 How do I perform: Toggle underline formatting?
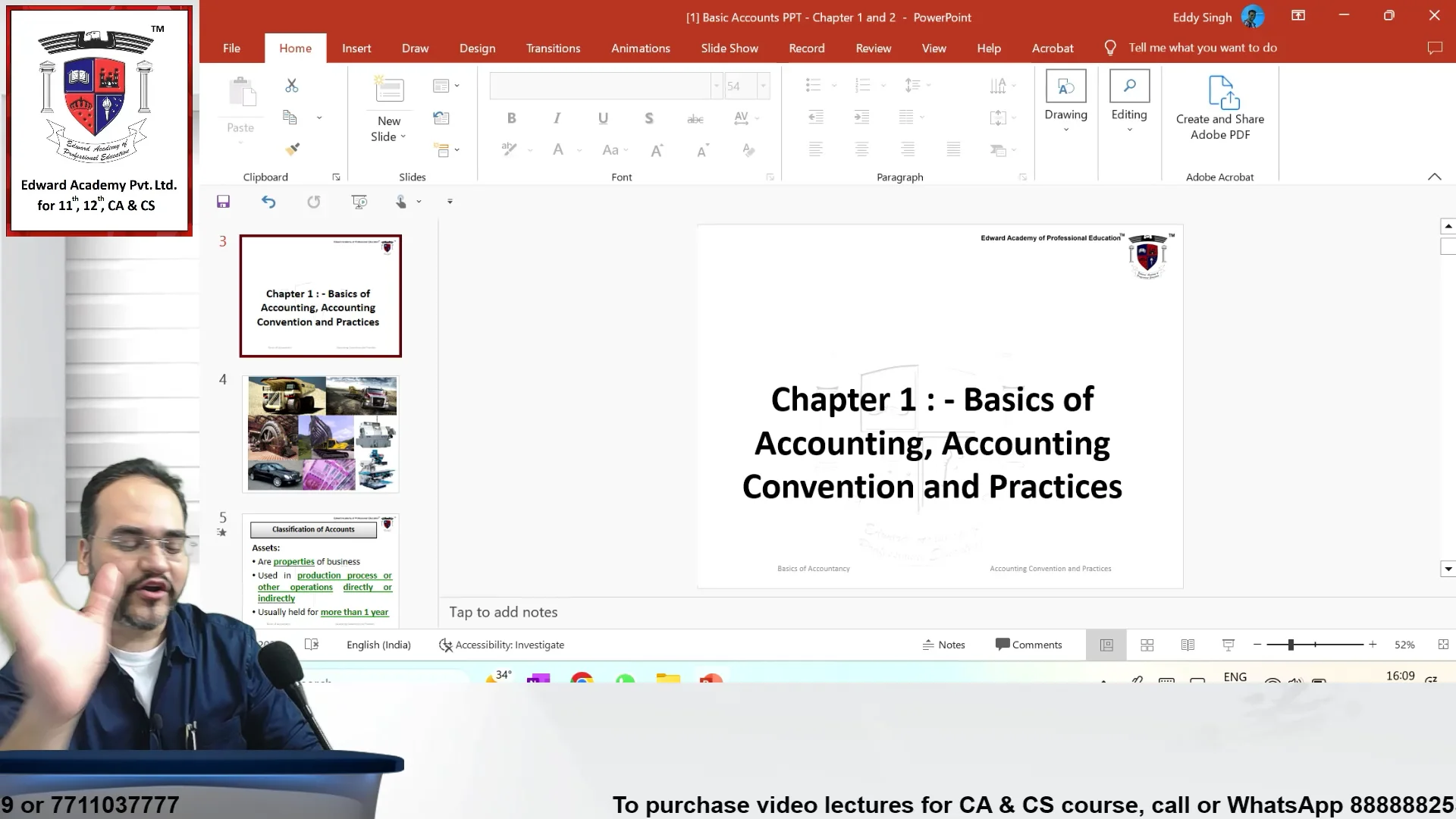pos(603,118)
